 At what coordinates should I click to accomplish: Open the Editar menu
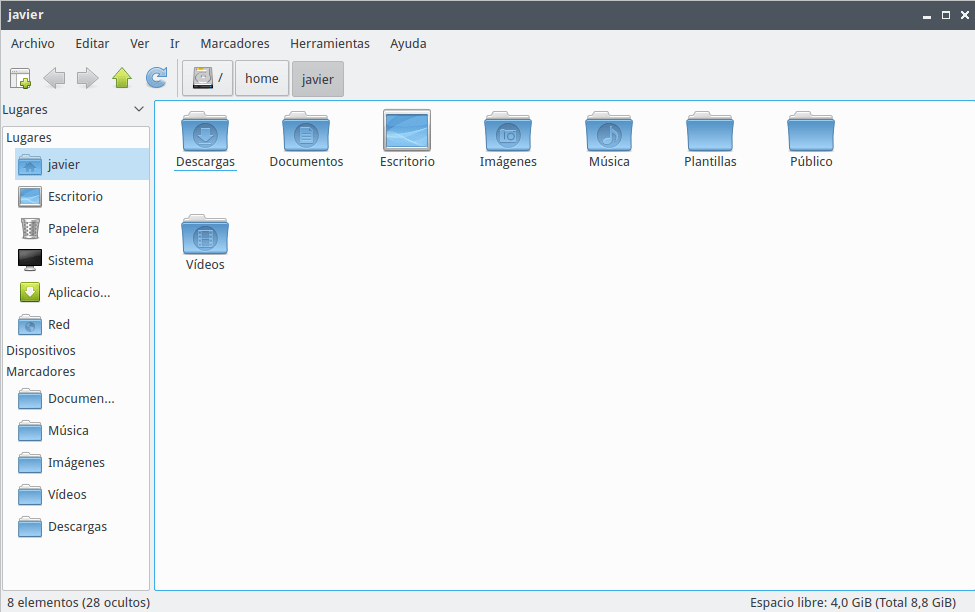(92, 44)
